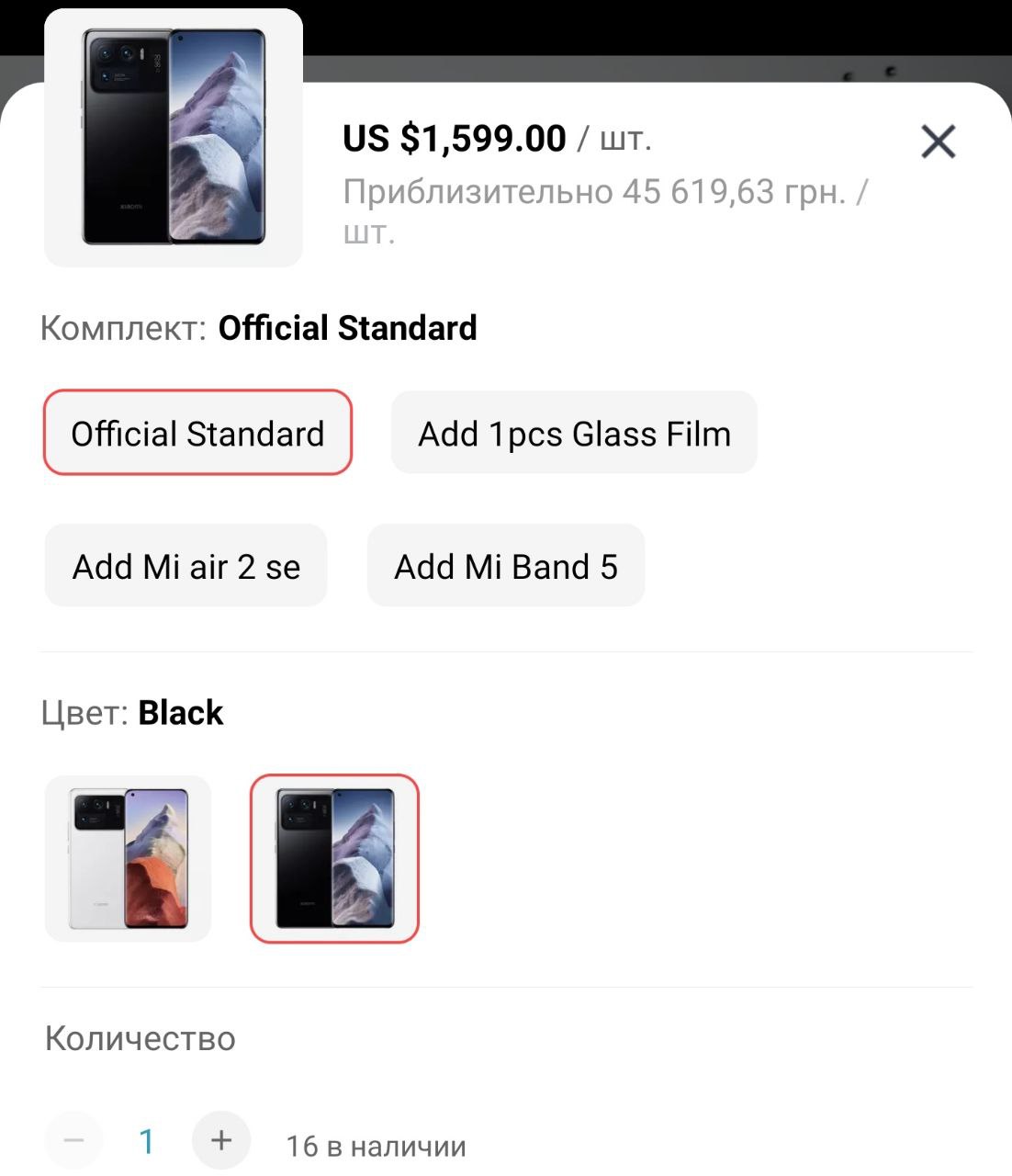The height and width of the screenshot is (1176, 1012).
Task: Decrease quantity with the minus button
Action: (74, 1140)
